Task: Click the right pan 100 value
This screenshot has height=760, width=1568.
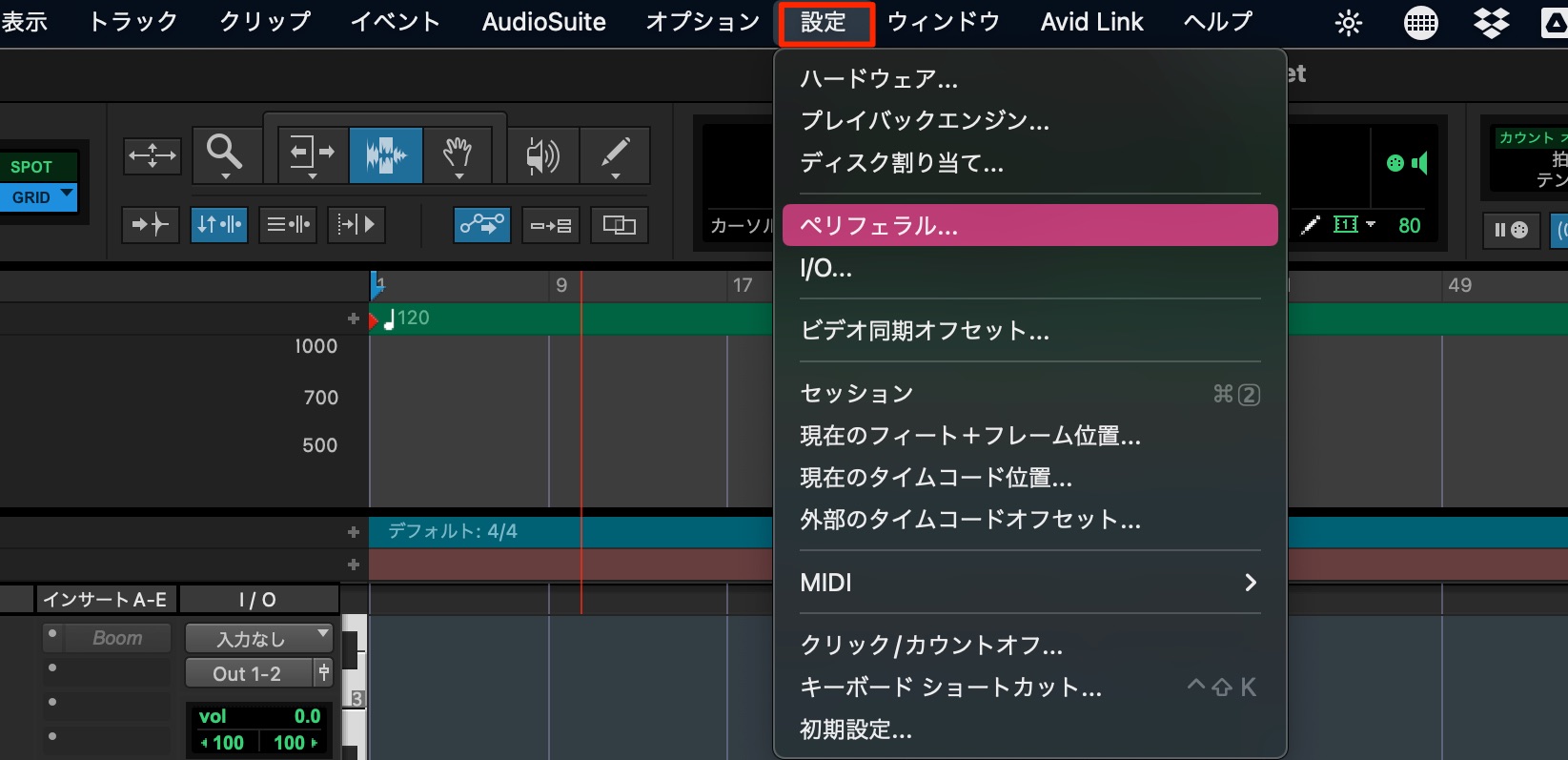Action: [295, 742]
